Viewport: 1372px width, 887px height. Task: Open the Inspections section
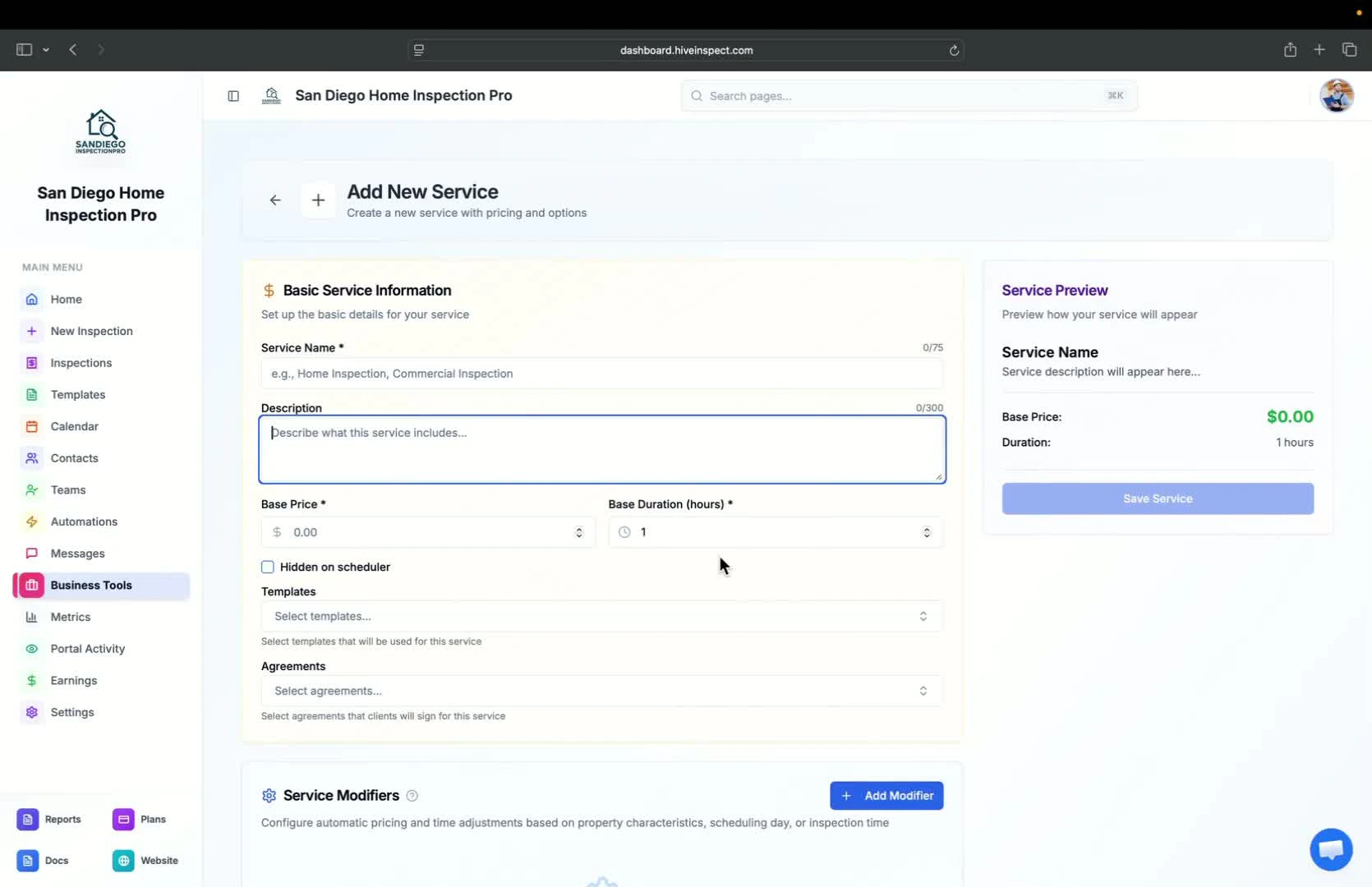pos(80,362)
